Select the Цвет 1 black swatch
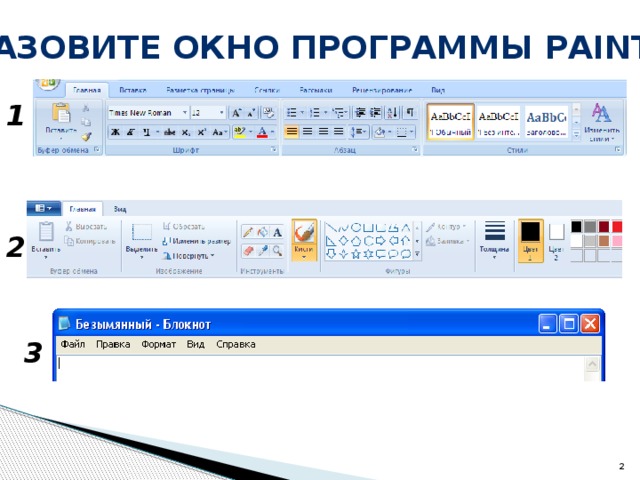Viewport: 640px width, 480px height. point(530,240)
